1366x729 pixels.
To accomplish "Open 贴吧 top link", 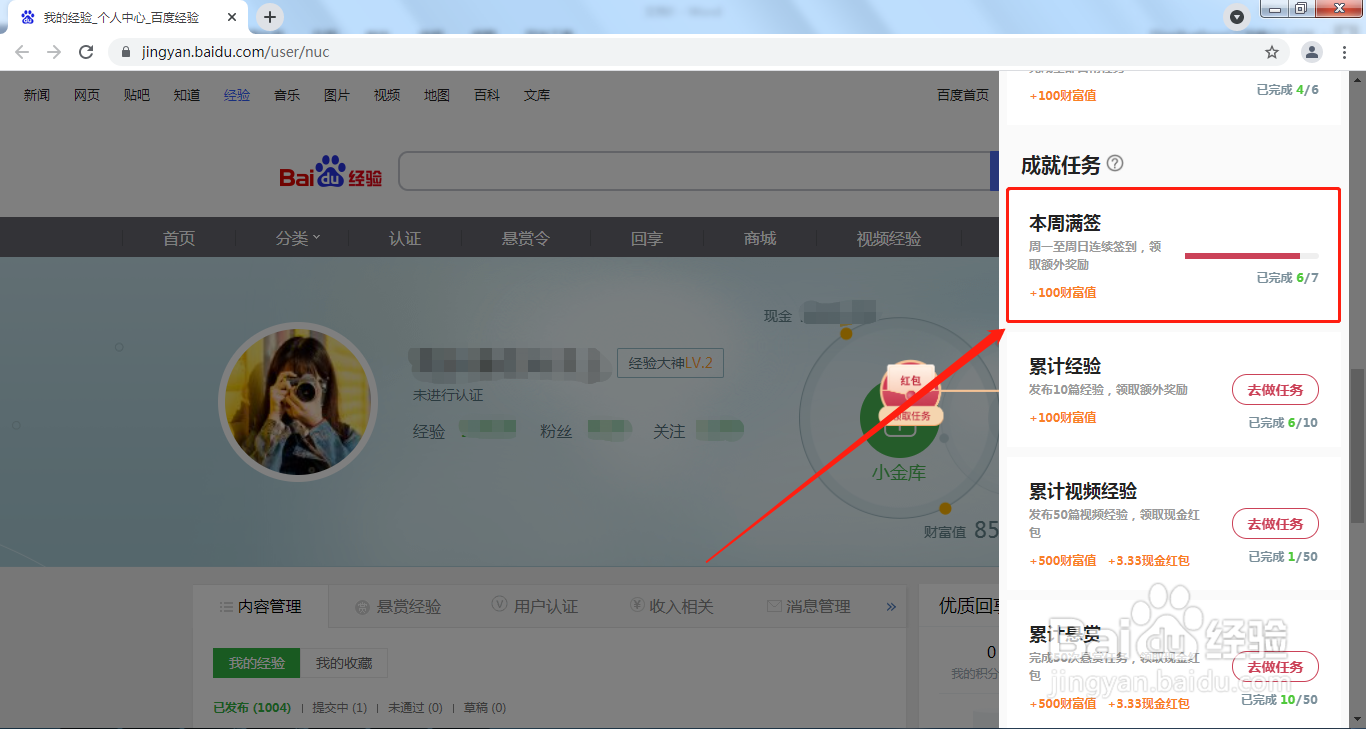I will click(x=137, y=95).
